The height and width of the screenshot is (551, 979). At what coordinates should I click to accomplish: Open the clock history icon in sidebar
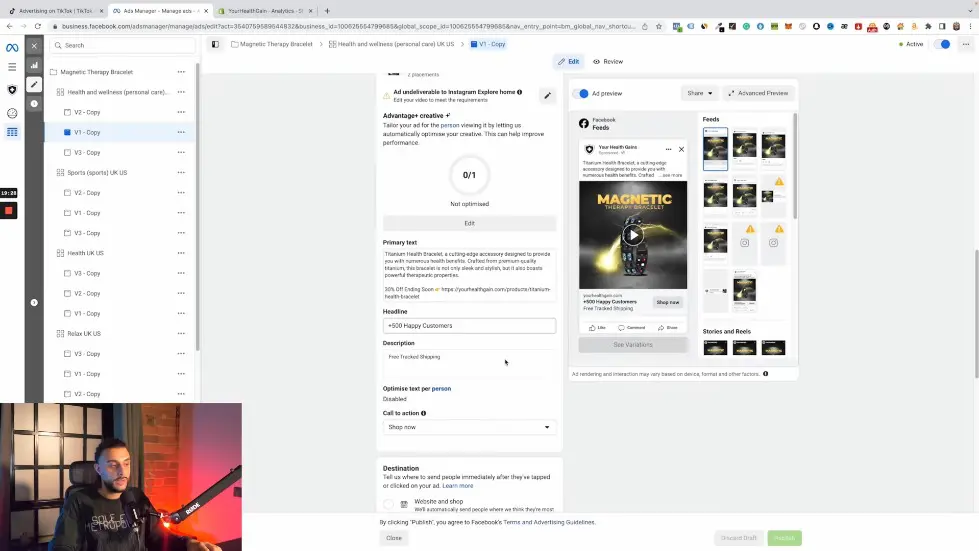[34, 104]
